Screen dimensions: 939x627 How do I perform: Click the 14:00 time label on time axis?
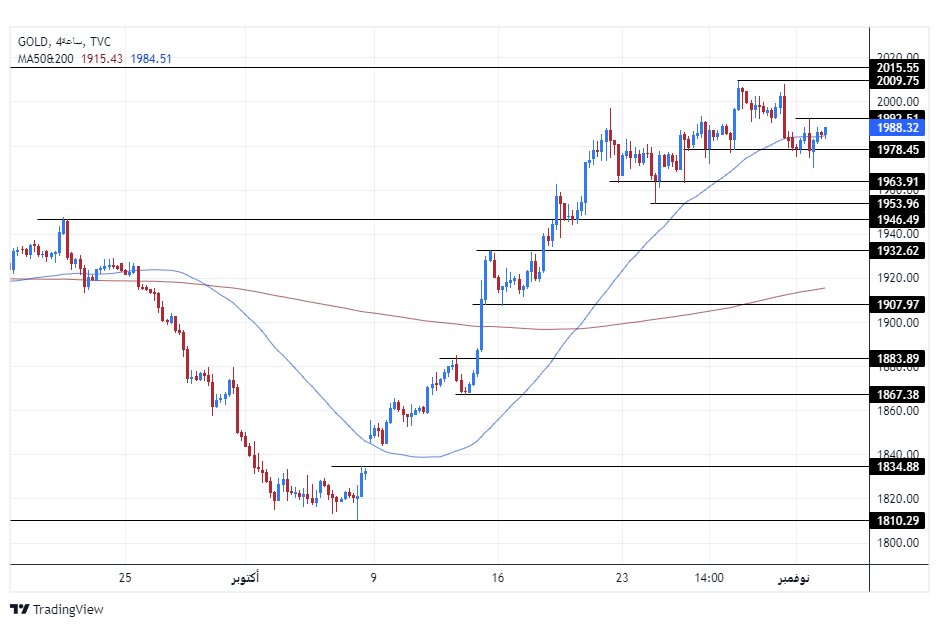tap(709, 578)
